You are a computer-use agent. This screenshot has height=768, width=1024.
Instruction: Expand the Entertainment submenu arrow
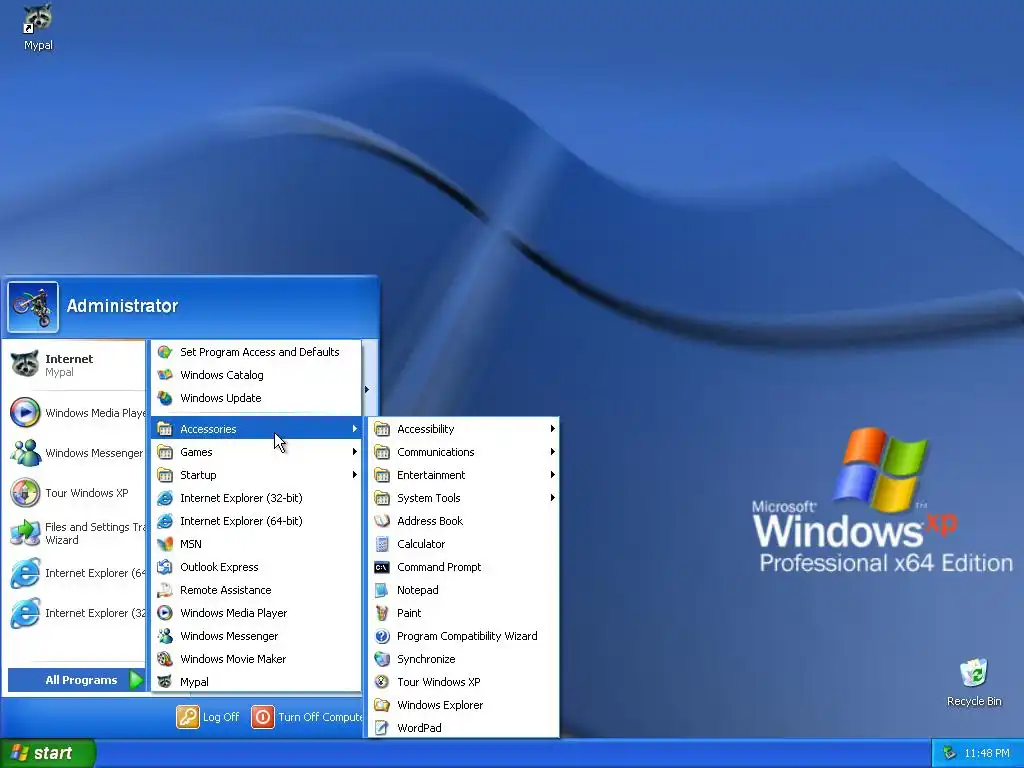pos(552,475)
